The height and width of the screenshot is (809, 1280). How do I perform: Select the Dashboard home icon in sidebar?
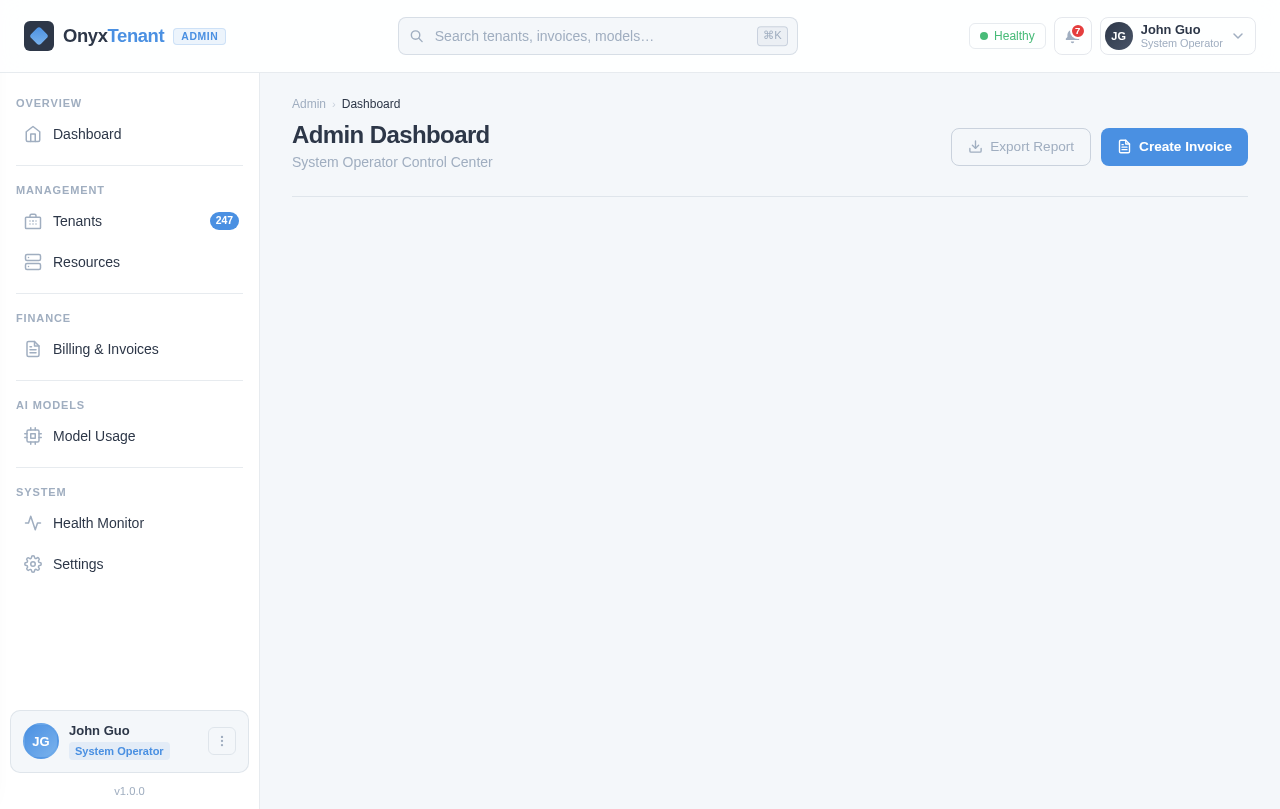click(x=33, y=134)
